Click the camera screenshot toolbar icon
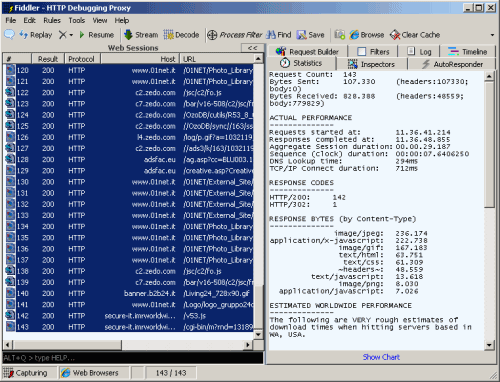500x382 pixels. [x=339, y=35]
